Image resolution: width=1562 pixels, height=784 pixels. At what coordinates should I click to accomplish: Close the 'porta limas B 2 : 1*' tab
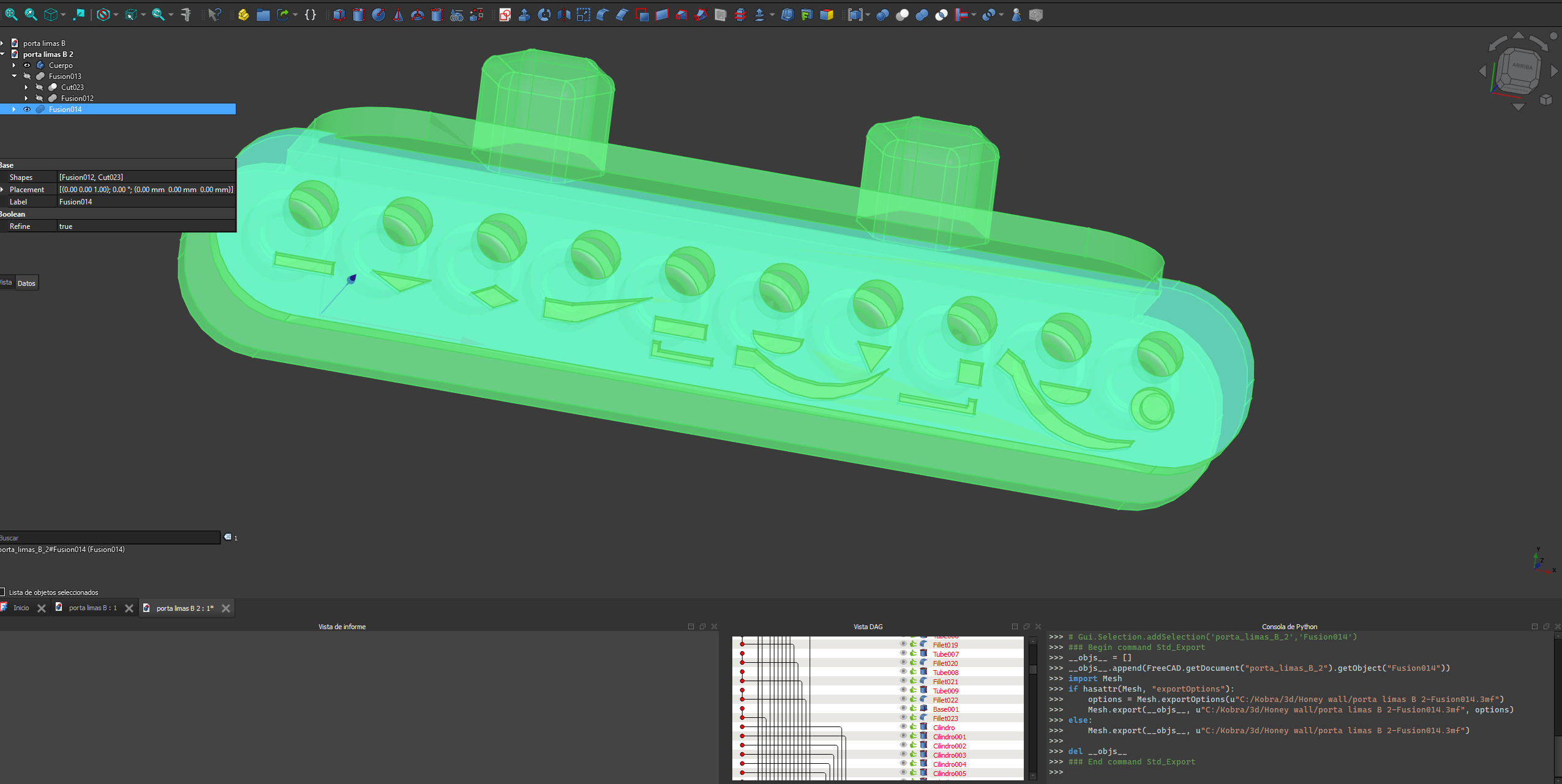[226, 608]
